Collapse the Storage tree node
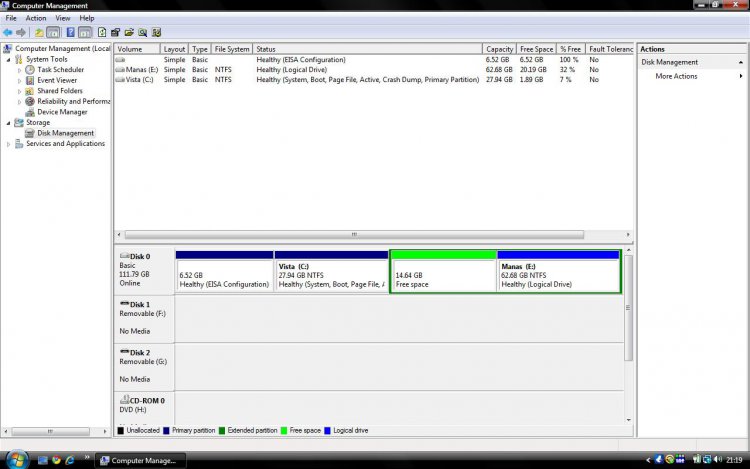750x469 pixels. tap(8, 123)
